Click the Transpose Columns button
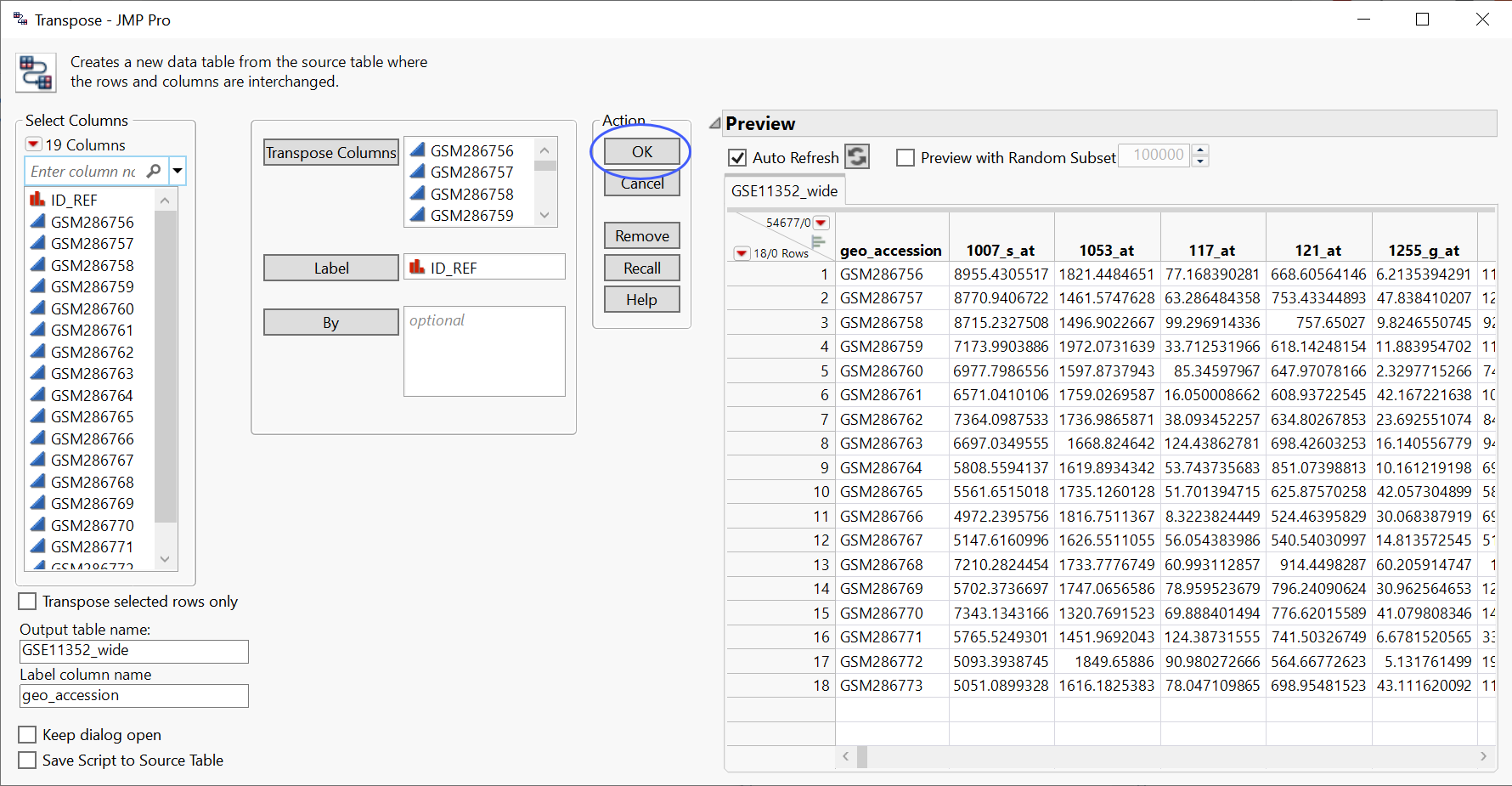The image size is (1512, 786). (x=331, y=153)
